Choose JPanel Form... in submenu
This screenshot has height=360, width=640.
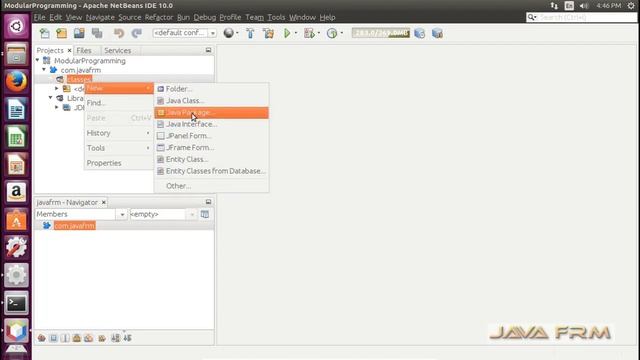[211, 136]
